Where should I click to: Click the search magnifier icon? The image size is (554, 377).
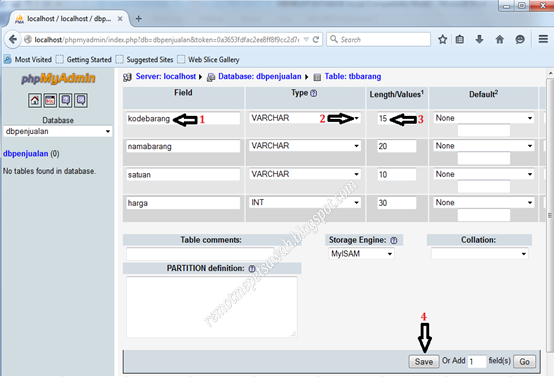coord(334,39)
